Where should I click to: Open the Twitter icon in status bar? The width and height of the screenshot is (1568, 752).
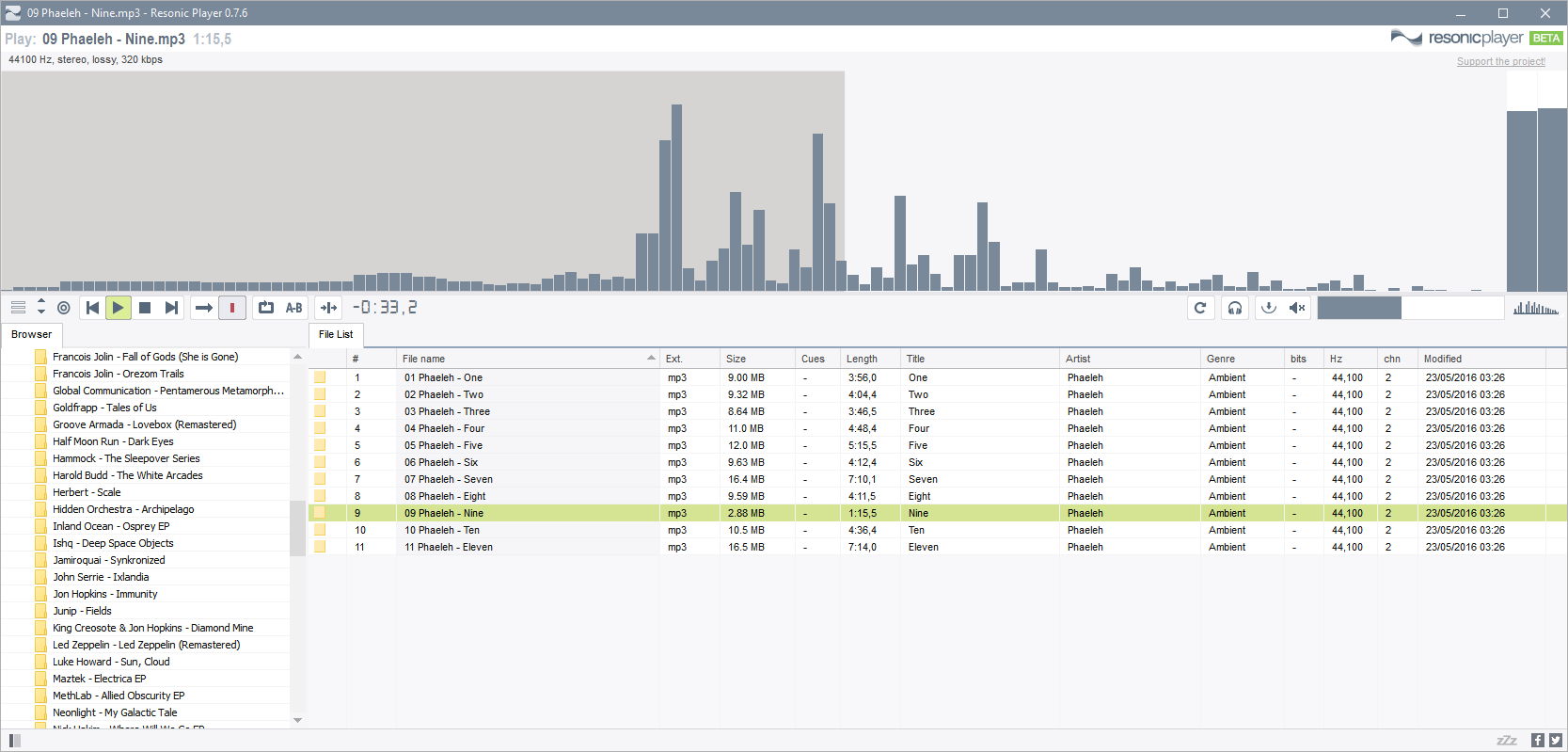(1556, 741)
